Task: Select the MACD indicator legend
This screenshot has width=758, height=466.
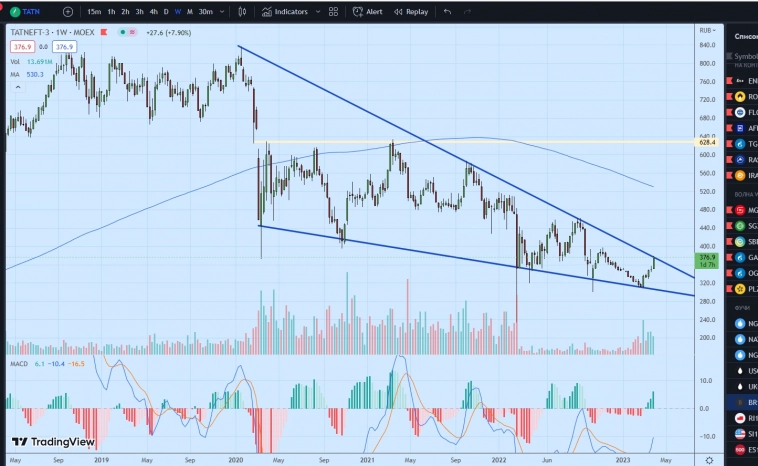Action: coord(47,364)
